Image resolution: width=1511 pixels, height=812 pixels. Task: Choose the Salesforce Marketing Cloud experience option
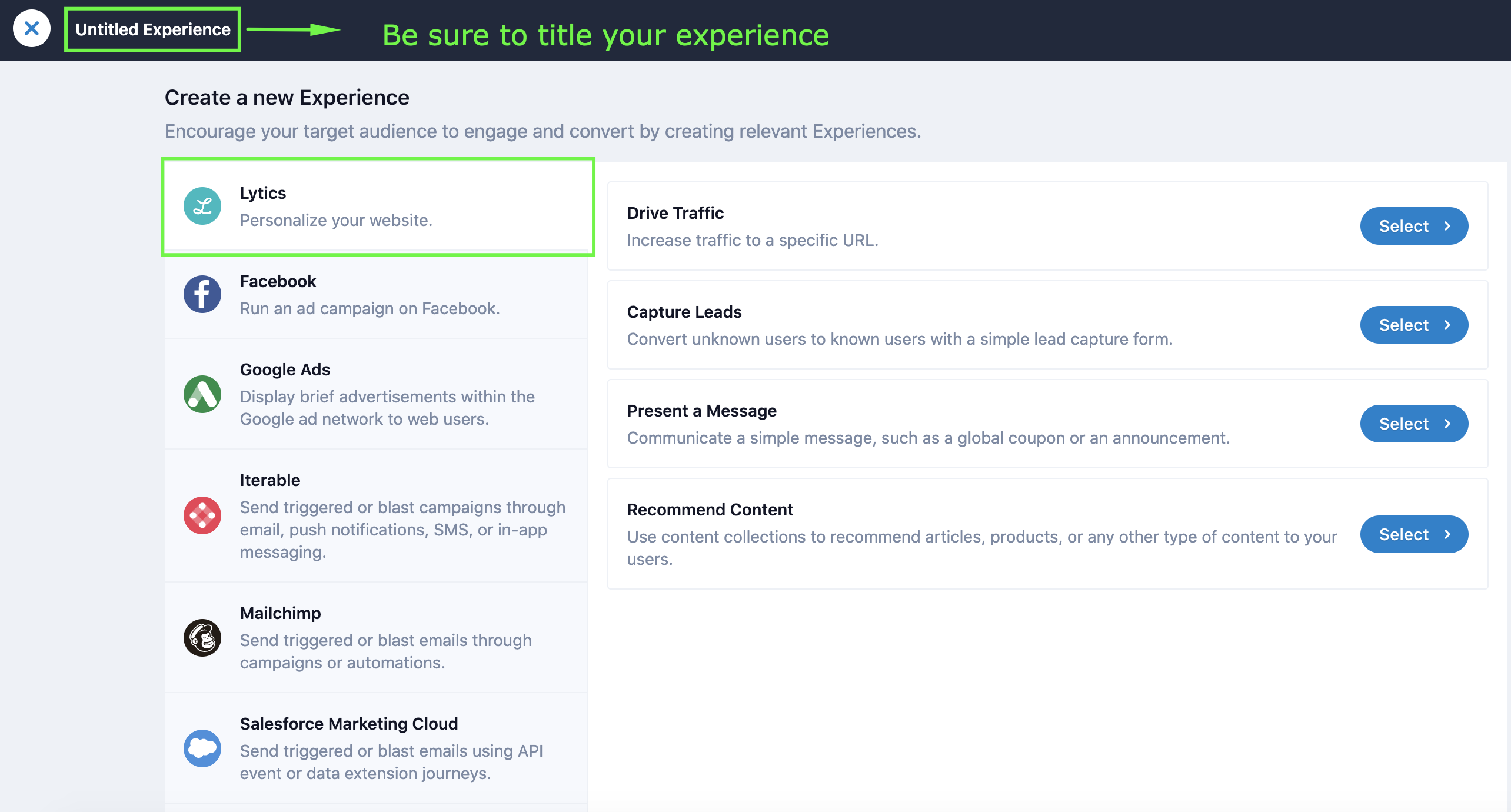[377, 748]
